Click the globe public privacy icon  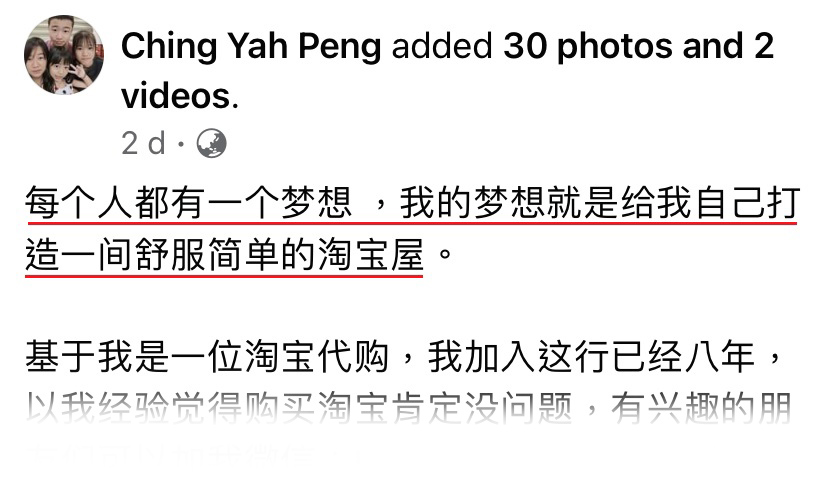pyautogui.click(x=211, y=143)
